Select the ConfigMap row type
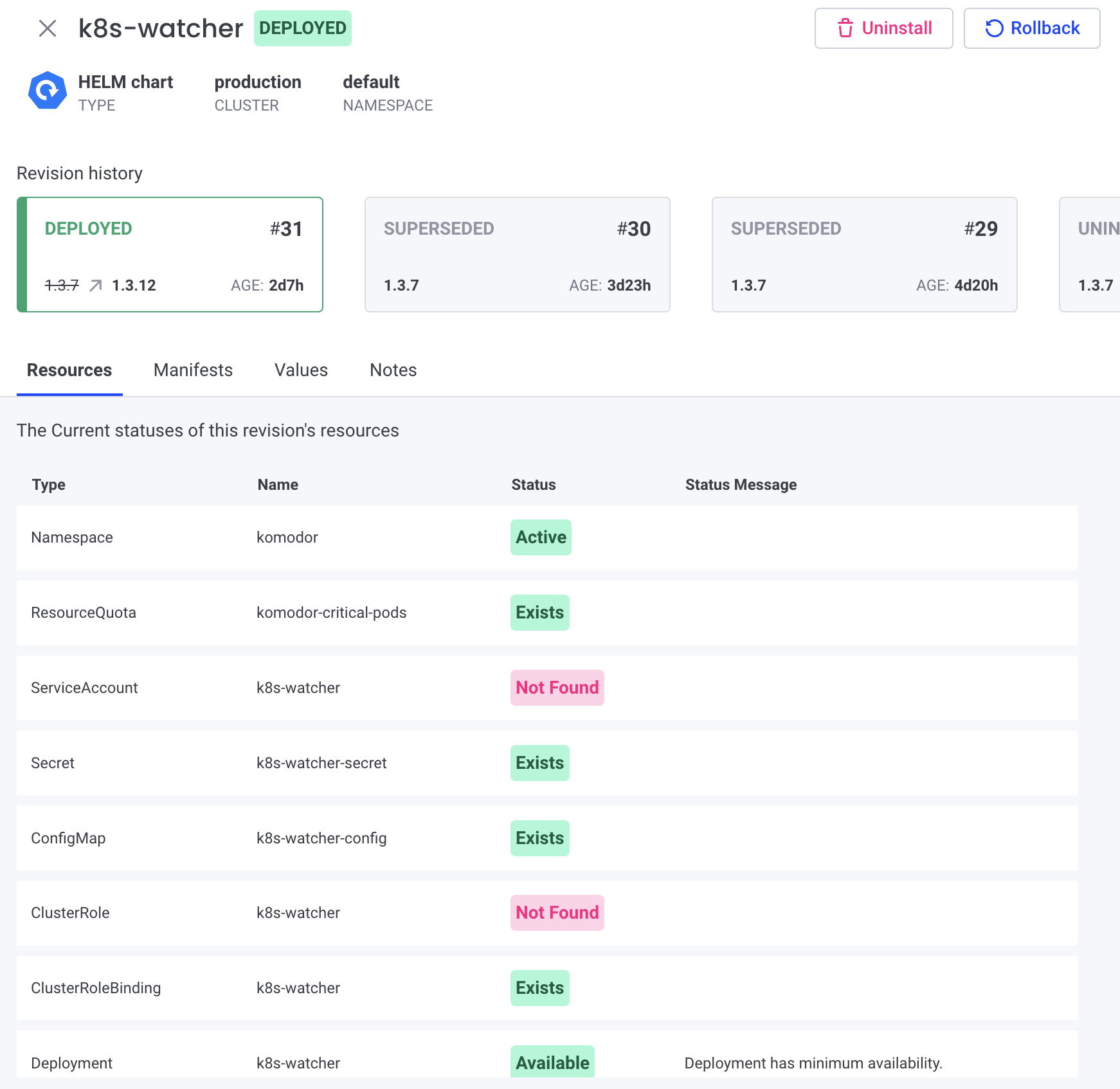The image size is (1120, 1089). [x=68, y=838]
